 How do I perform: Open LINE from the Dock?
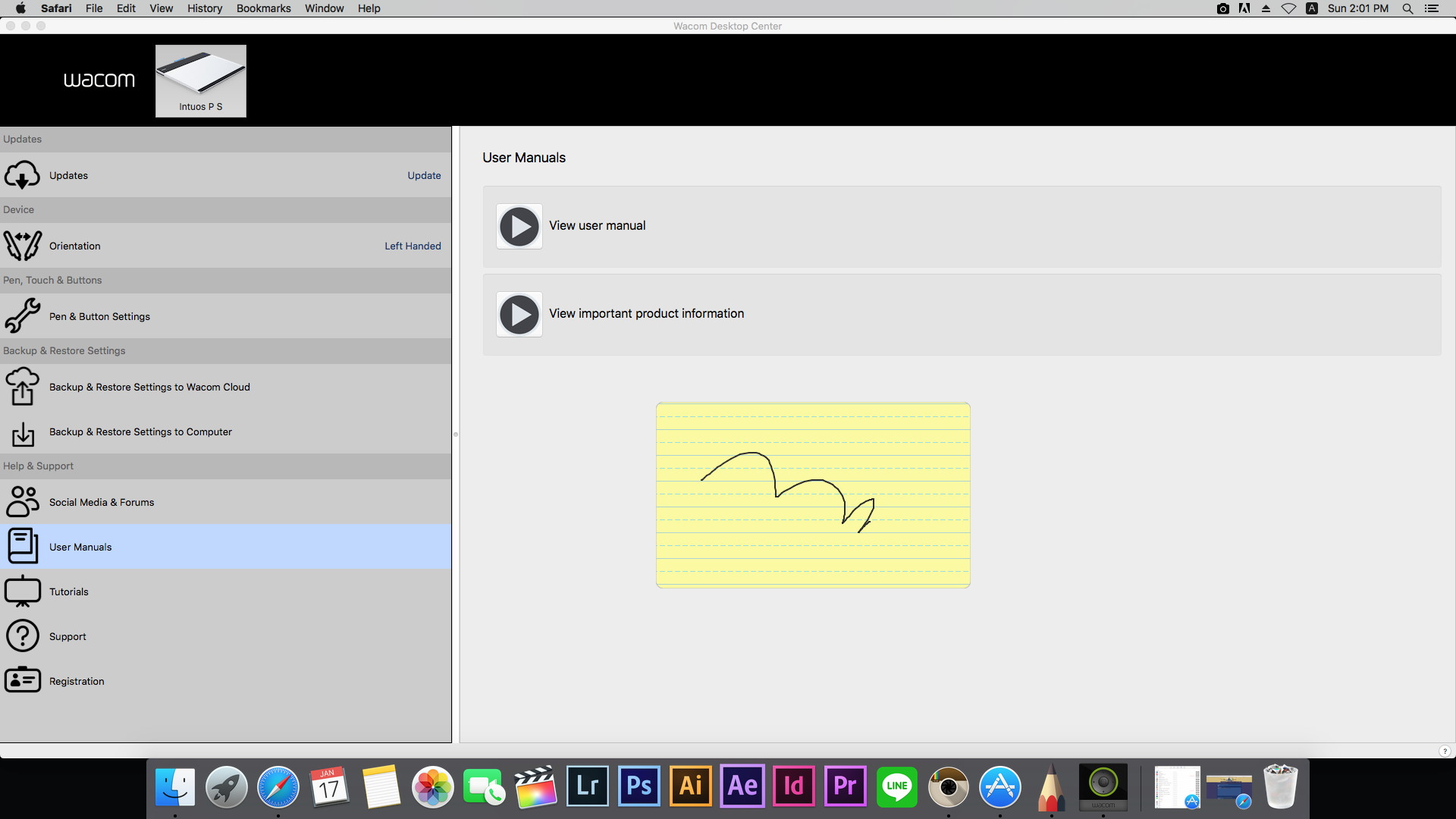coord(897,786)
